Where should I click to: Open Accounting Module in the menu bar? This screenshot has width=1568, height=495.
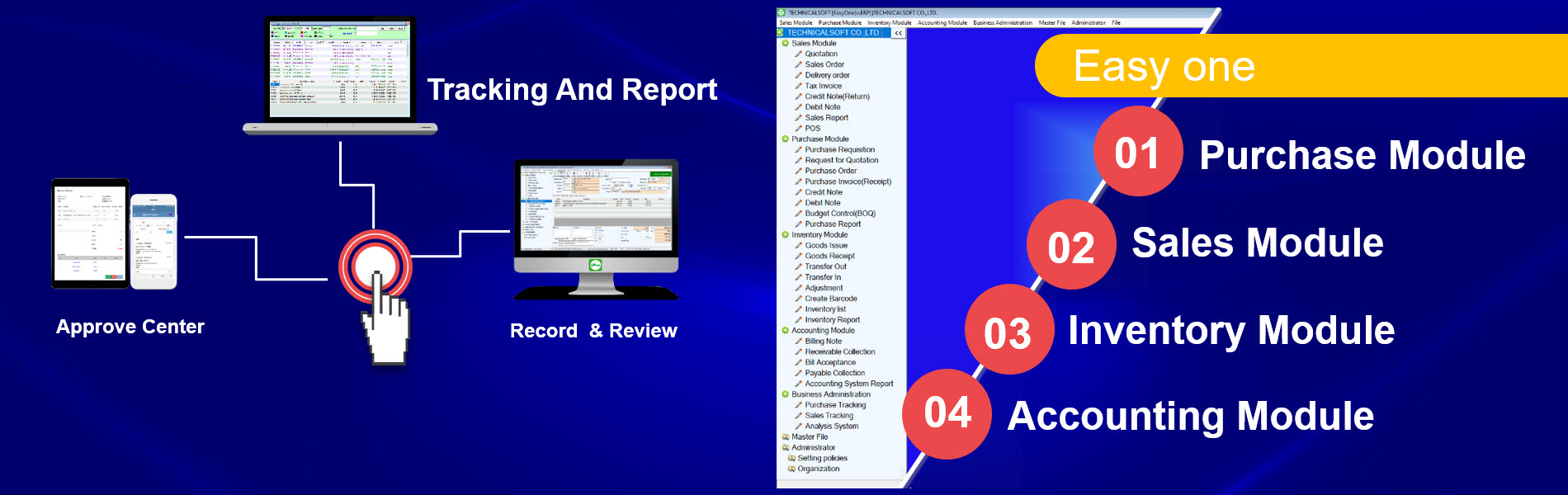click(x=942, y=23)
